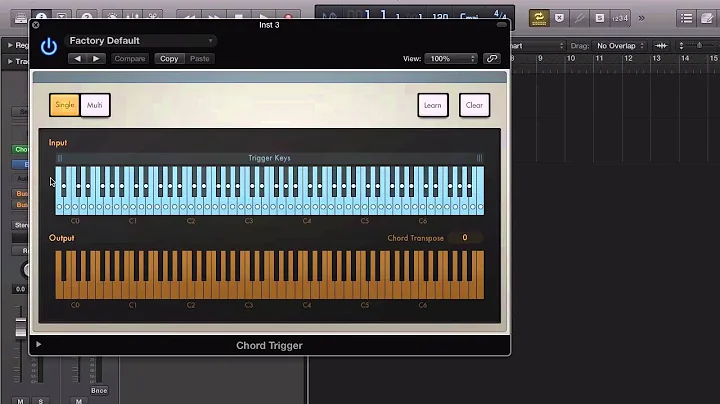Expand the plug-in extended parameters triangle

(39, 344)
